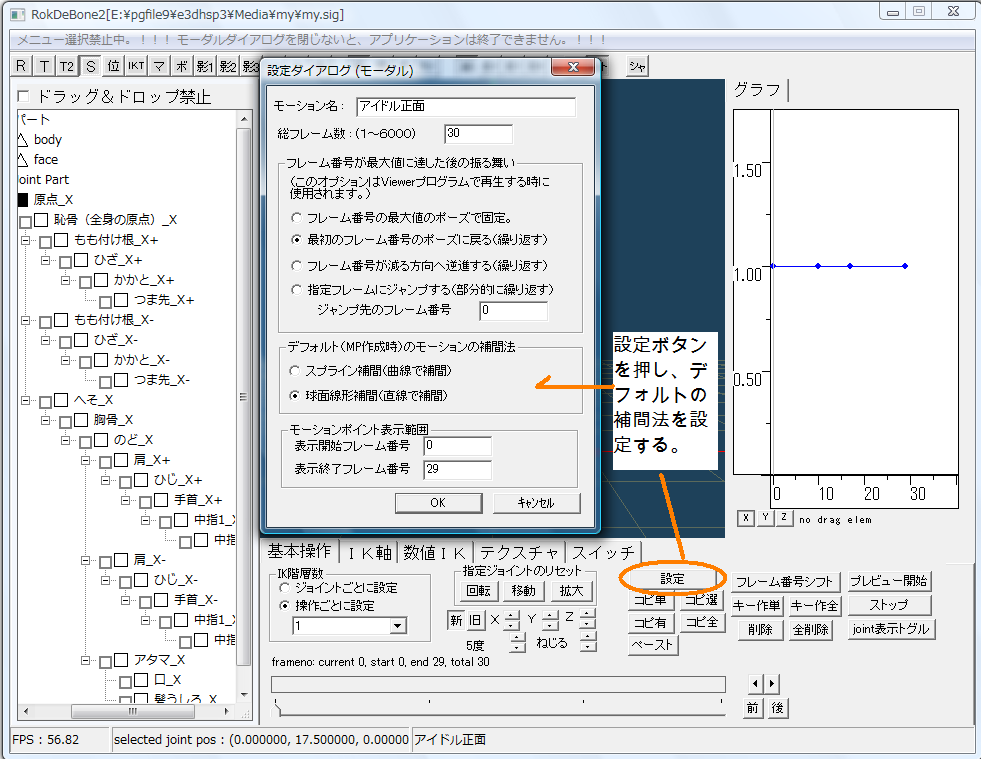Enable ドラッグ＆ドロップ禁止 checkbox
The width and height of the screenshot is (981, 759).
coord(24,97)
